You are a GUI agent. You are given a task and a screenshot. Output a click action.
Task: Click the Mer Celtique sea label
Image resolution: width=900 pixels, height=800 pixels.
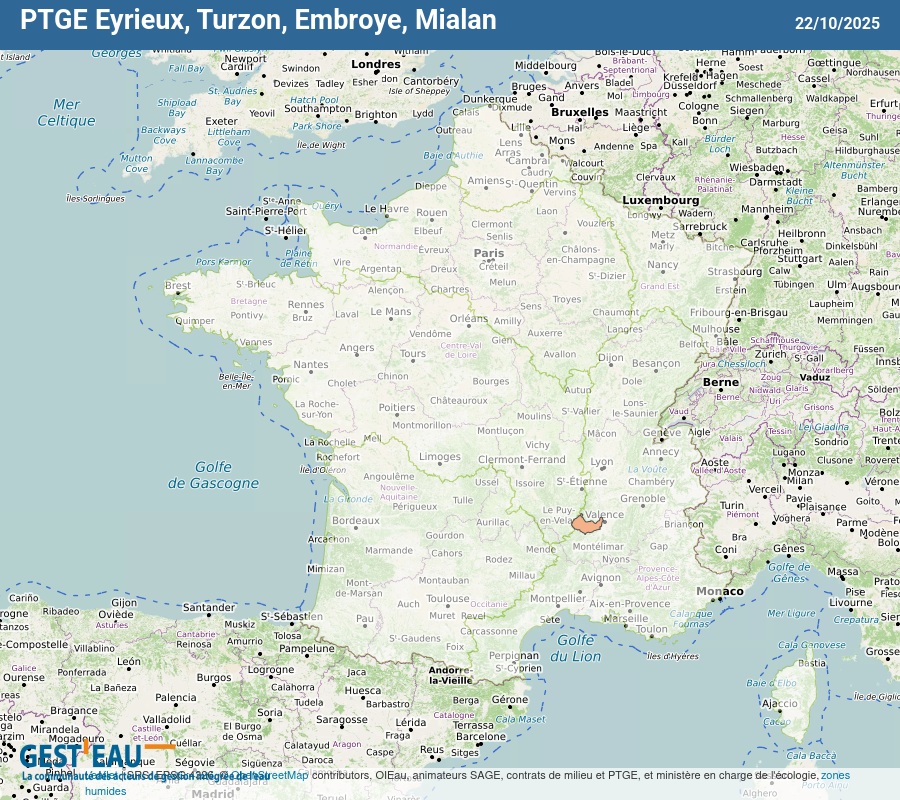tap(66, 112)
